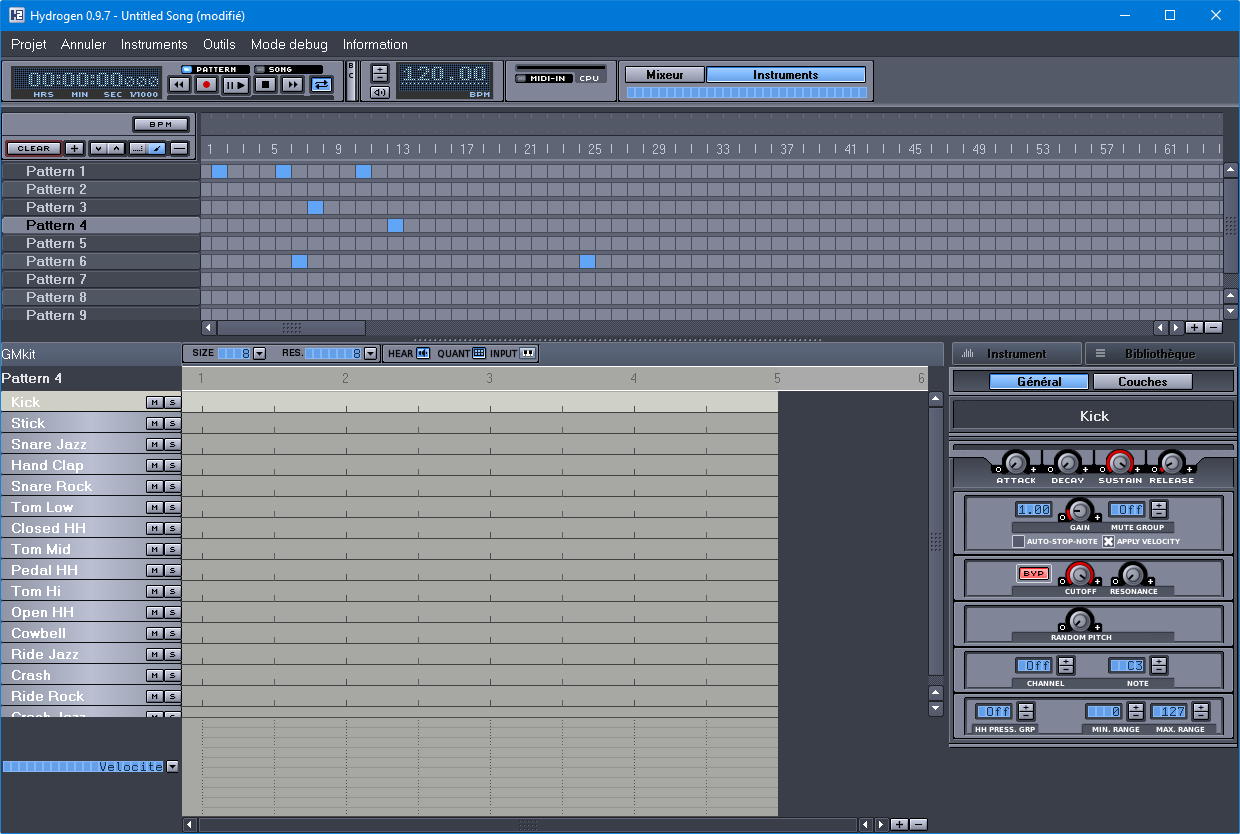This screenshot has width=1240, height=834.
Task: Toggle the QUANT grid quantize icon
Action: (479, 353)
